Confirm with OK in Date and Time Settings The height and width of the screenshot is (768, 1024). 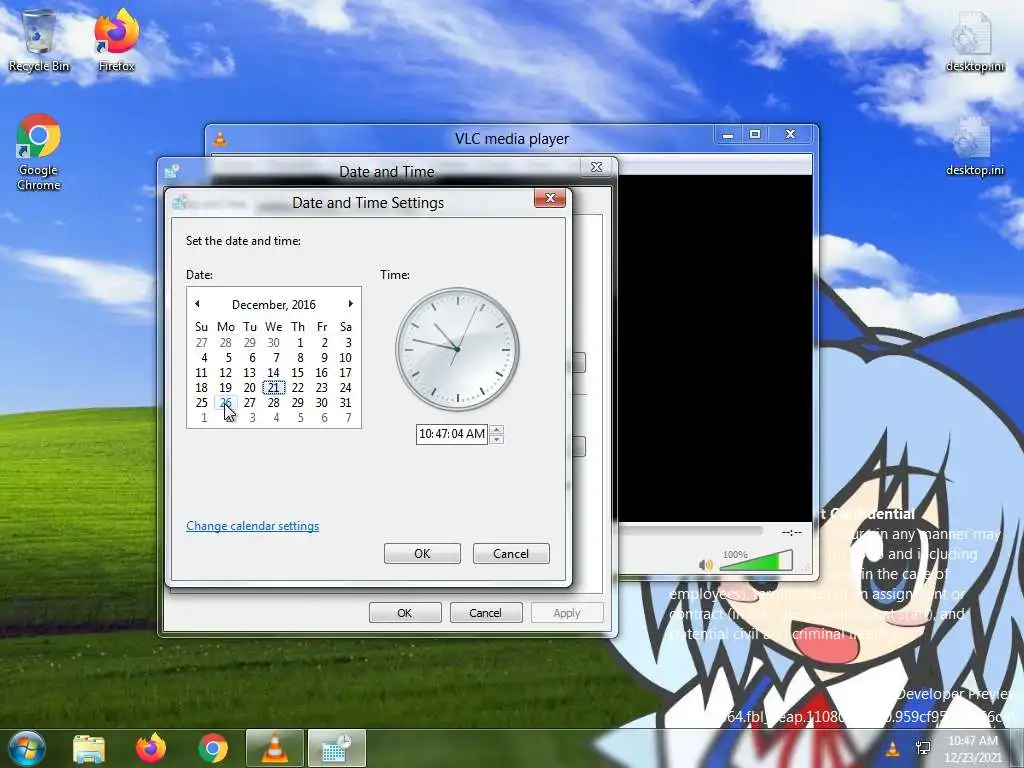click(423, 553)
